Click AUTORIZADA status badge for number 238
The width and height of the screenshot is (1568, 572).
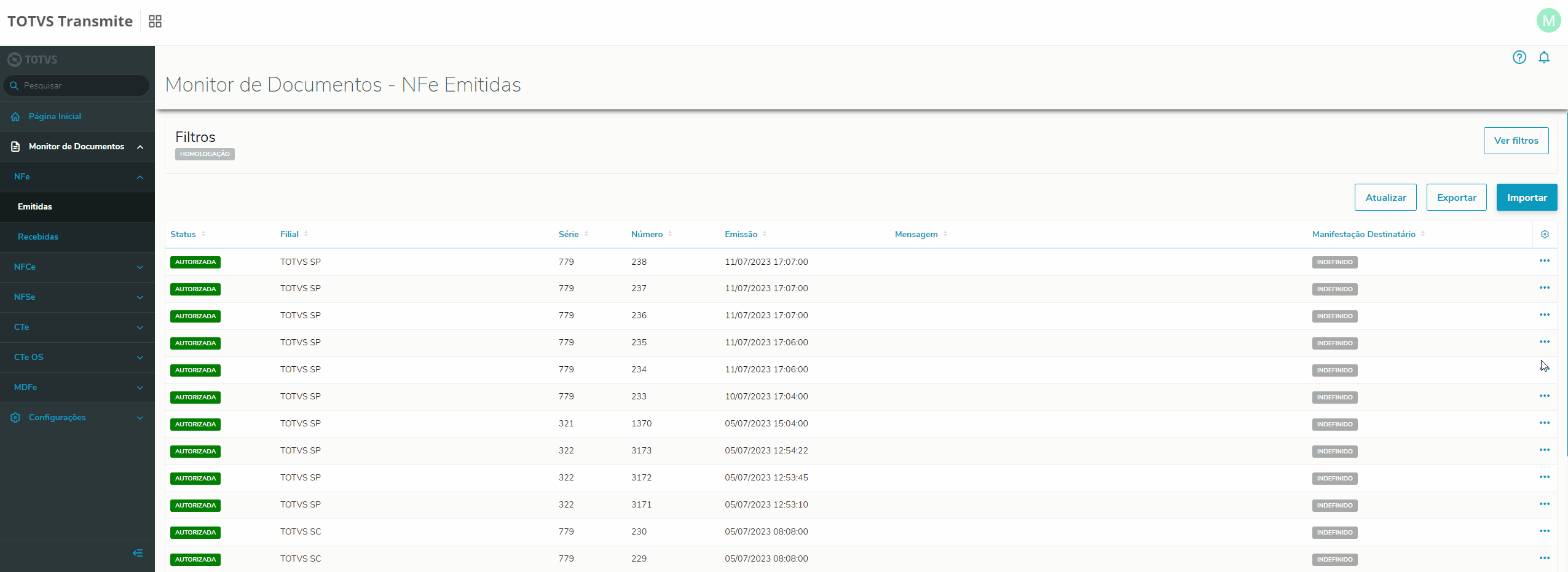195,262
